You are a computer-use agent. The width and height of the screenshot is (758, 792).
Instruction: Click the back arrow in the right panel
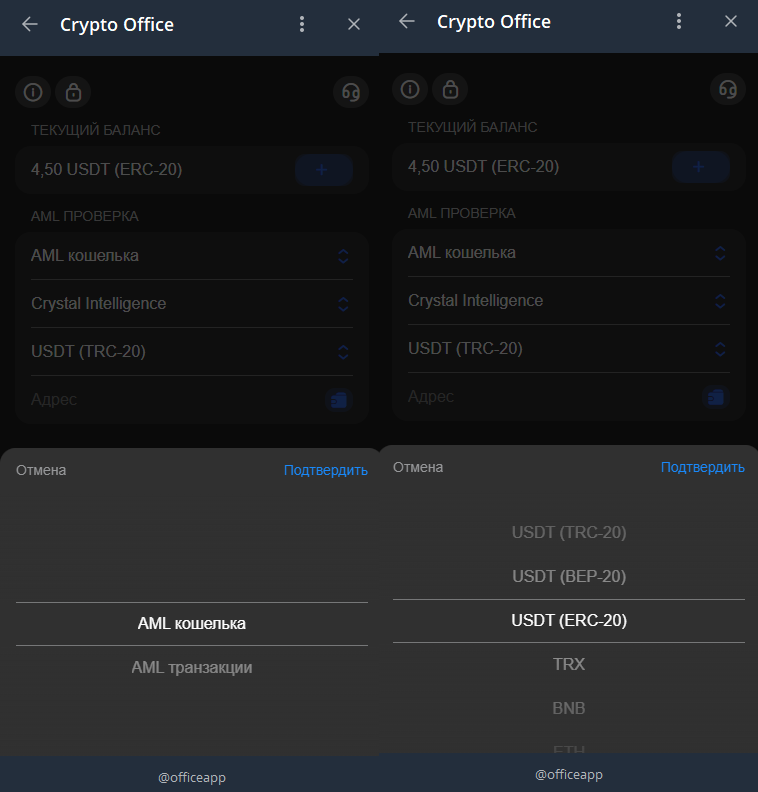407,21
